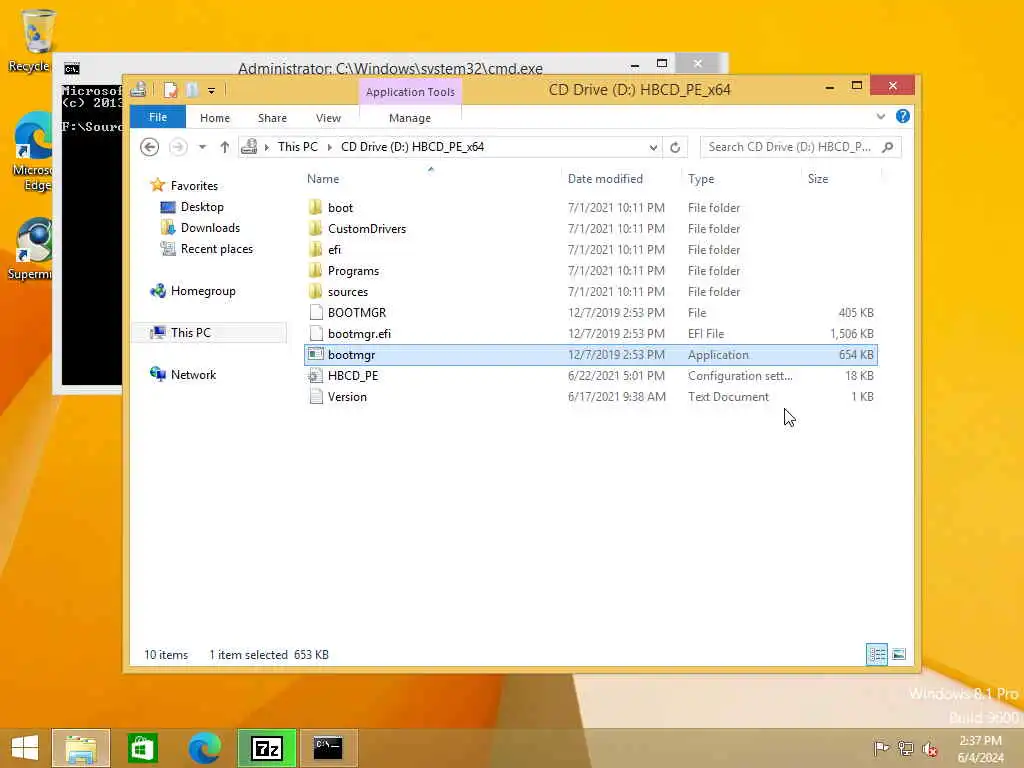Select the bootmgr application icon

[x=315, y=355]
